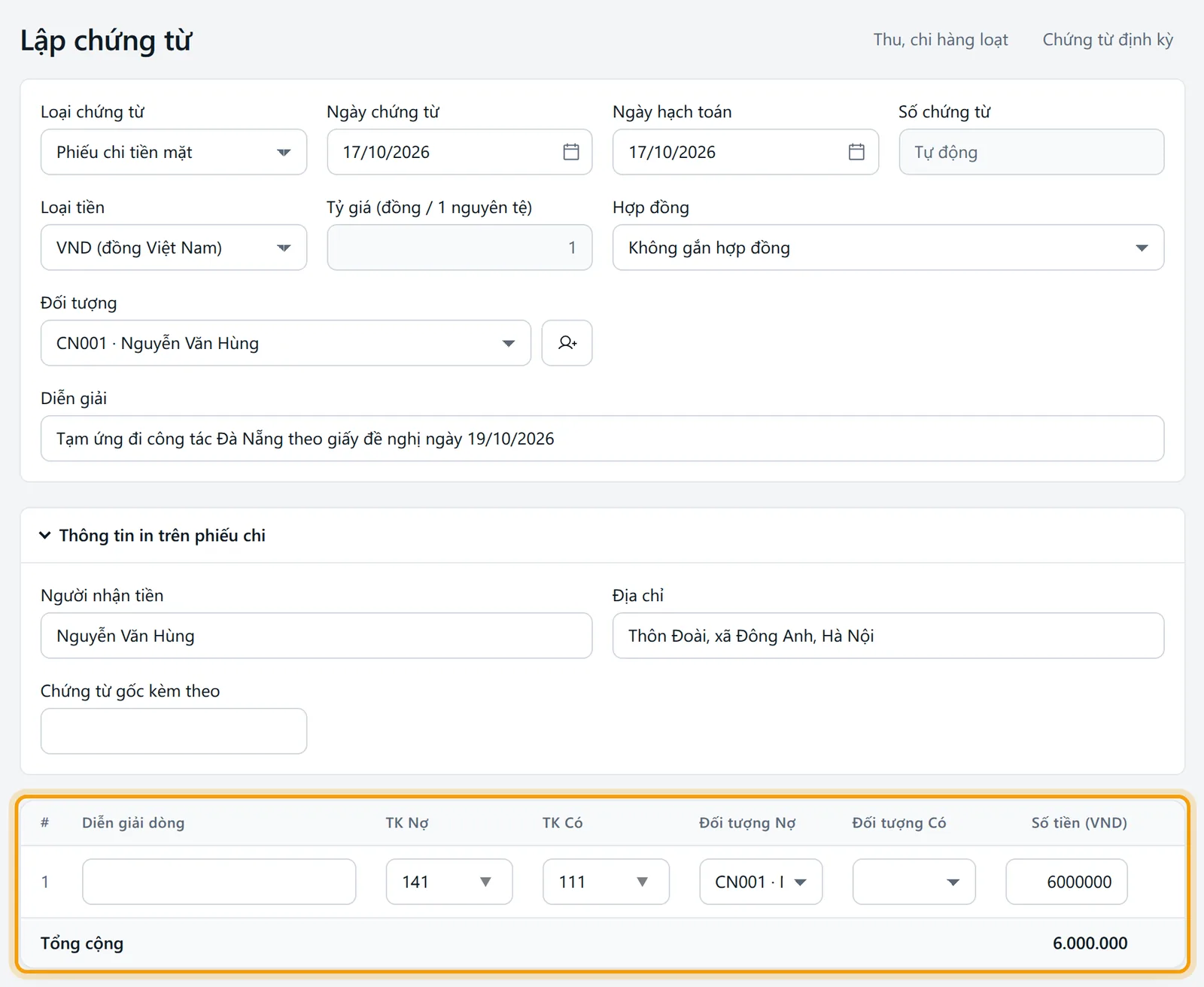
Task: Open empty Đối tượng Có dropdown
Action: click(x=914, y=882)
